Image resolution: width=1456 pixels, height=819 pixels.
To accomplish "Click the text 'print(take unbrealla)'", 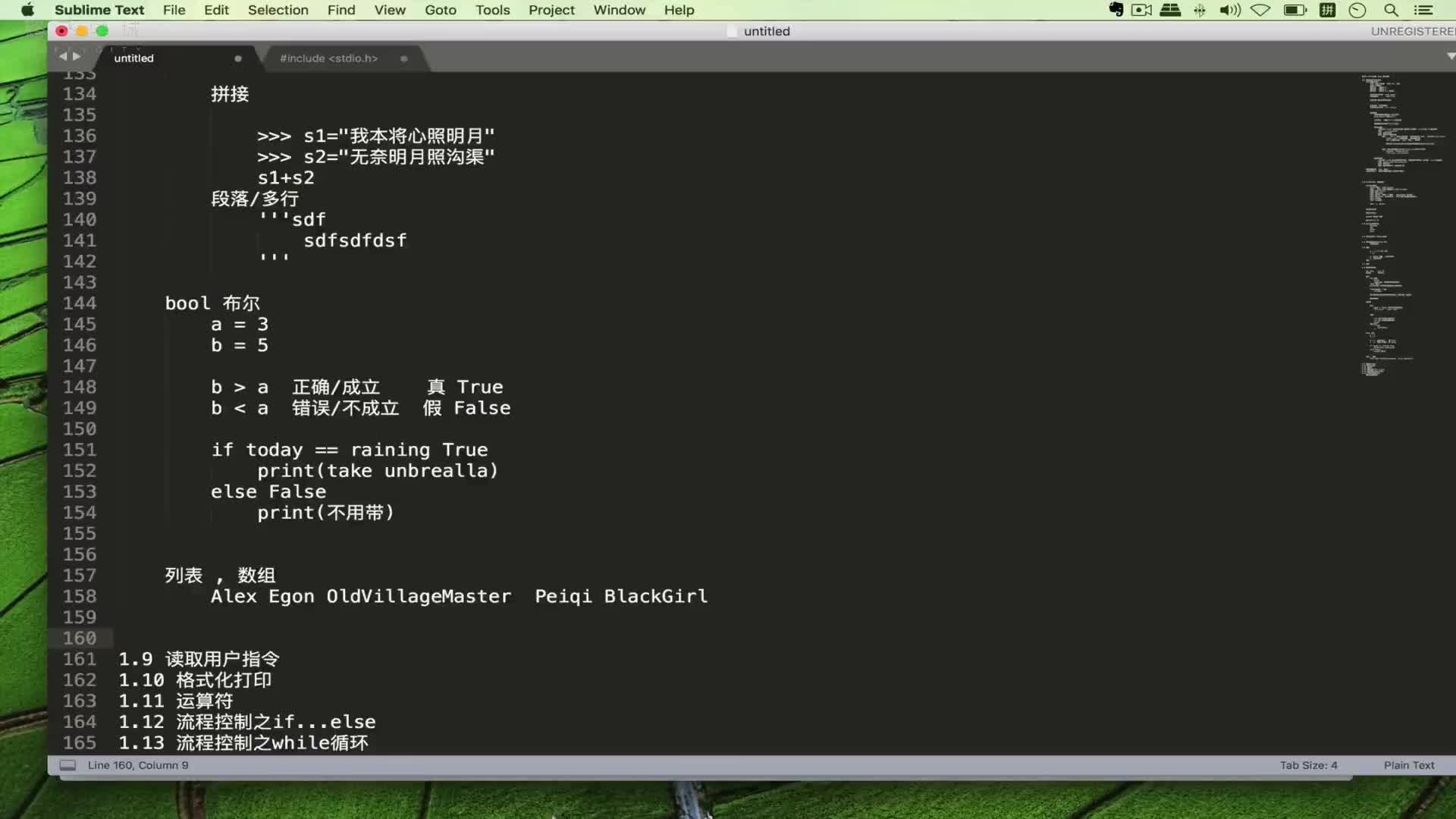I will click(378, 471).
